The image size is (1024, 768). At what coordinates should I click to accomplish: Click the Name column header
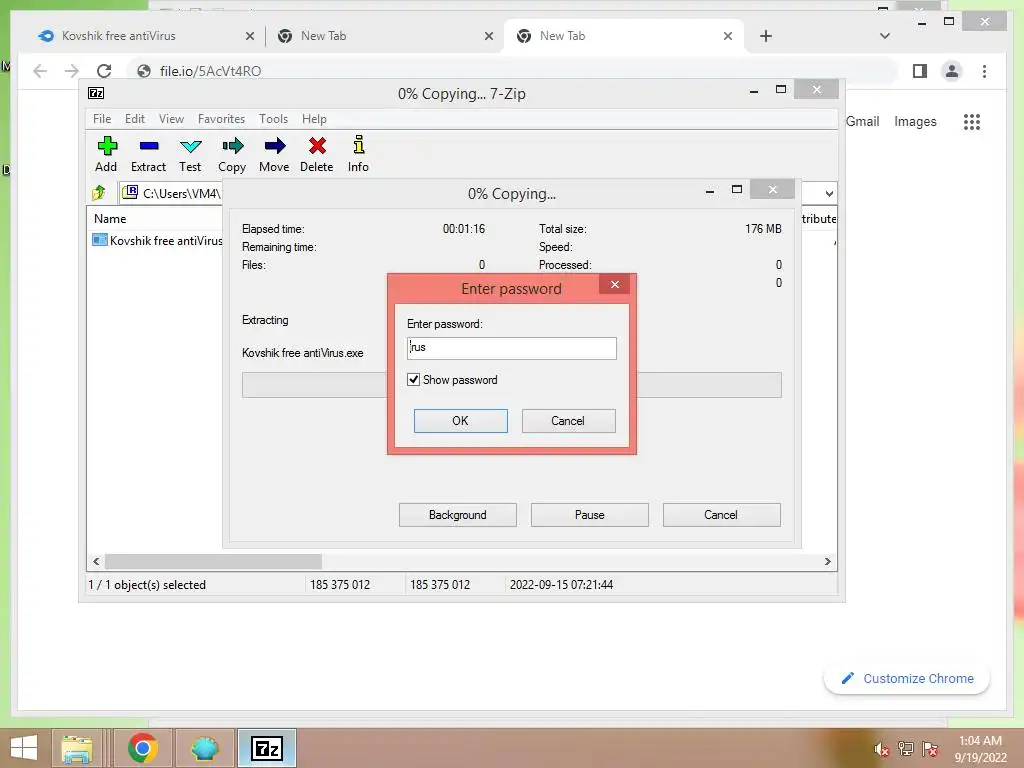pyautogui.click(x=110, y=219)
